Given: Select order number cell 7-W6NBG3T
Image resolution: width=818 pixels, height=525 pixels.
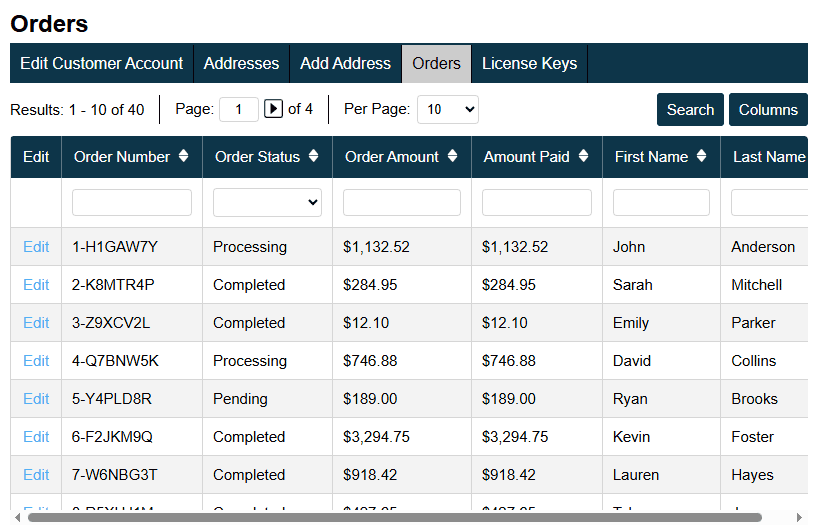Looking at the screenshot, I should point(115,475).
